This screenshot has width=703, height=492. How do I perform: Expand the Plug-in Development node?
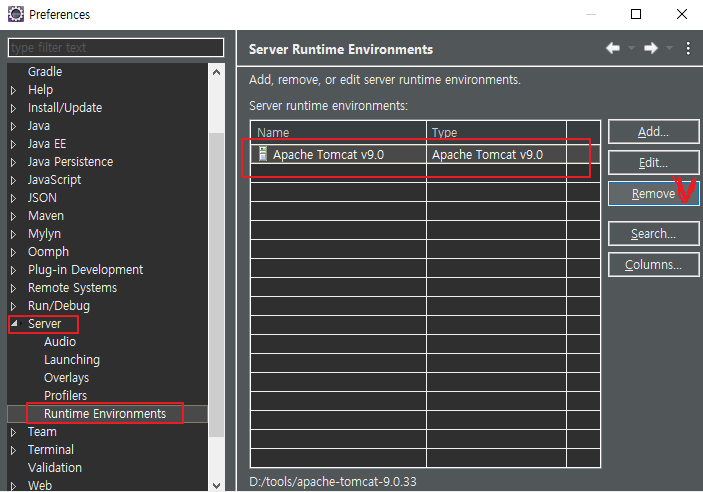[x=13, y=270]
